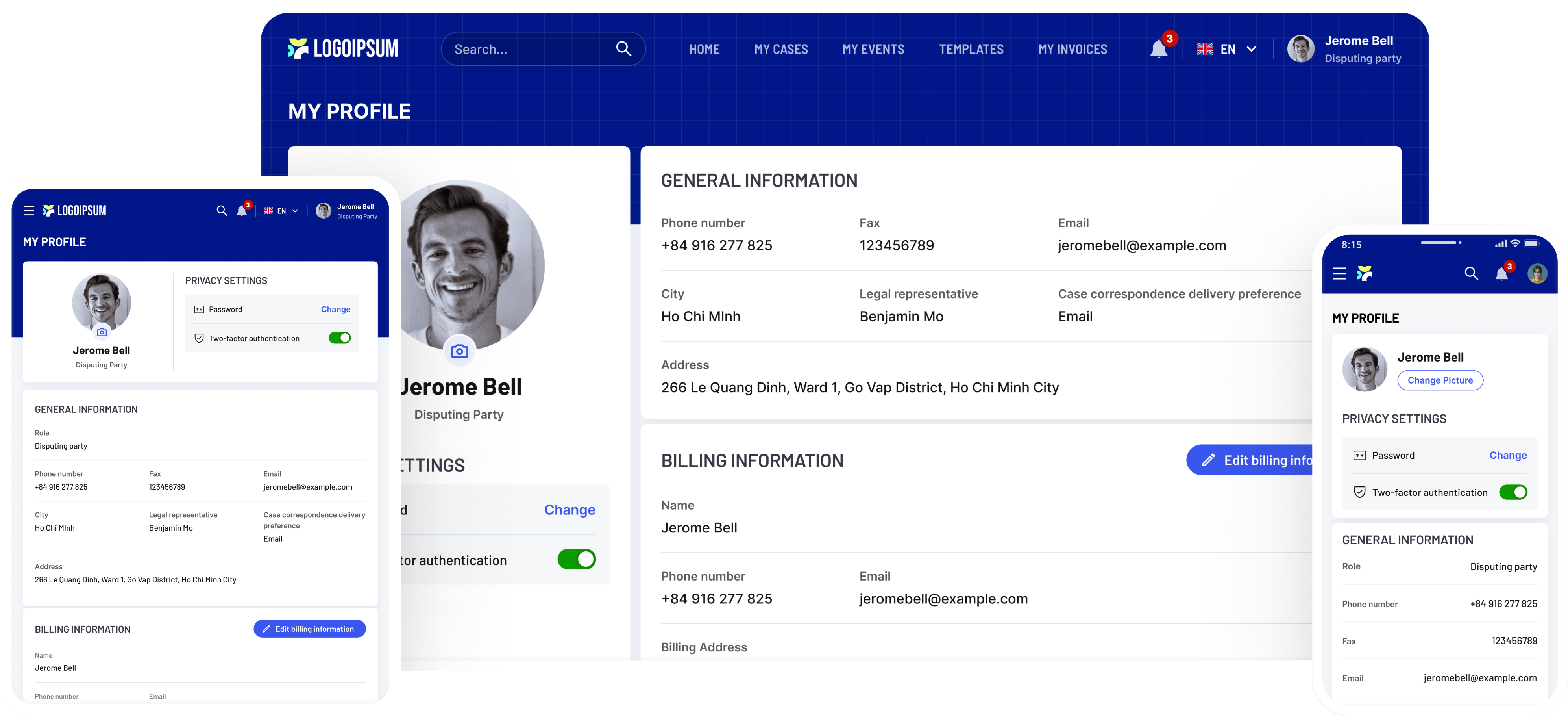Image resolution: width=1568 pixels, height=716 pixels.
Task: Open the notification bell in tablet header
Action: pos(242,211)
